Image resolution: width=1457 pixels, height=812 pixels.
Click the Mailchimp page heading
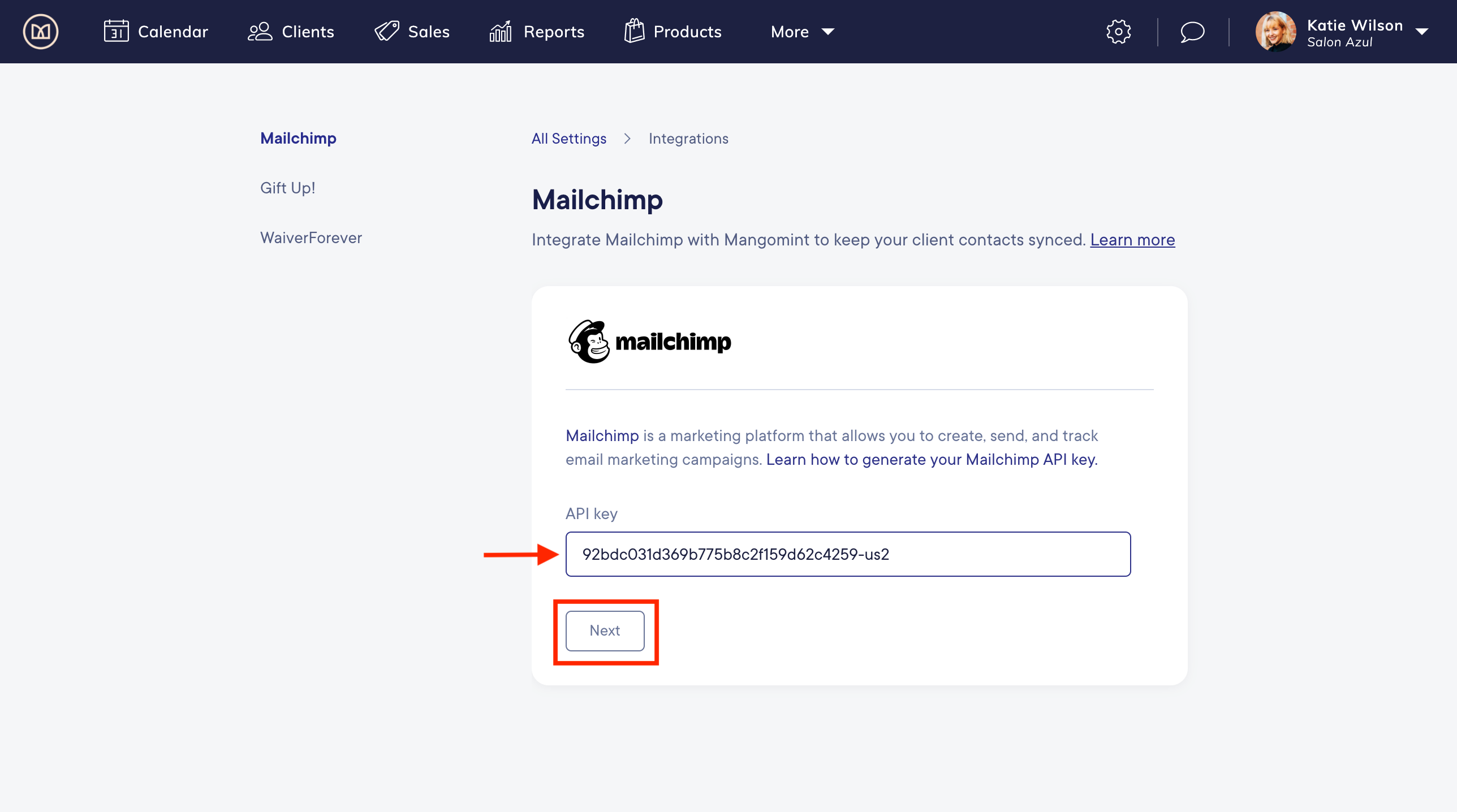597,200
